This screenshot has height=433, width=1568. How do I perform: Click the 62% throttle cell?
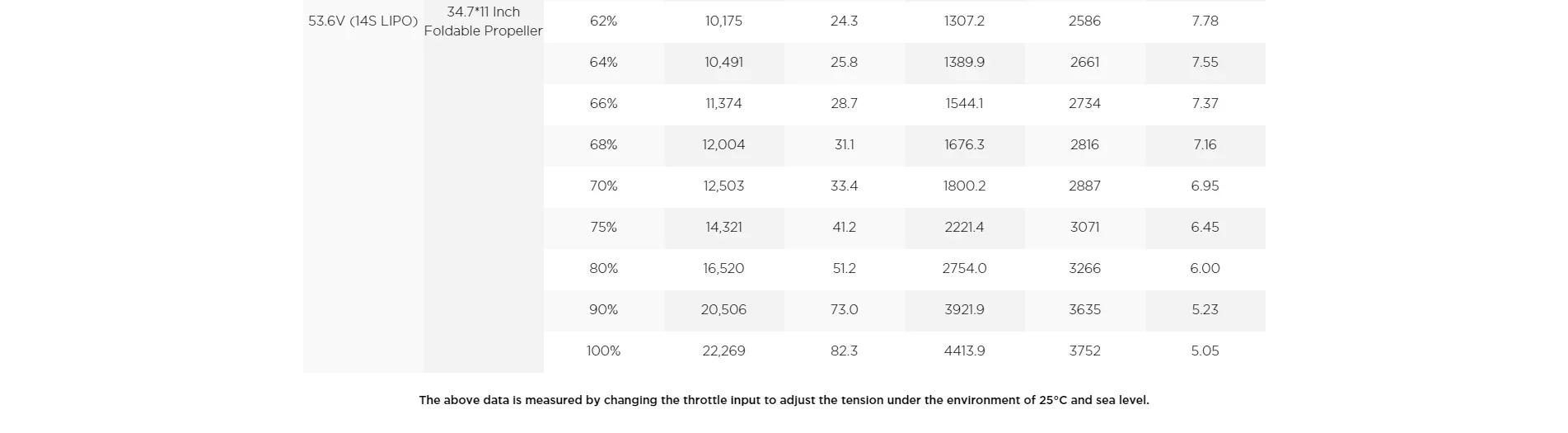(604, 21)
